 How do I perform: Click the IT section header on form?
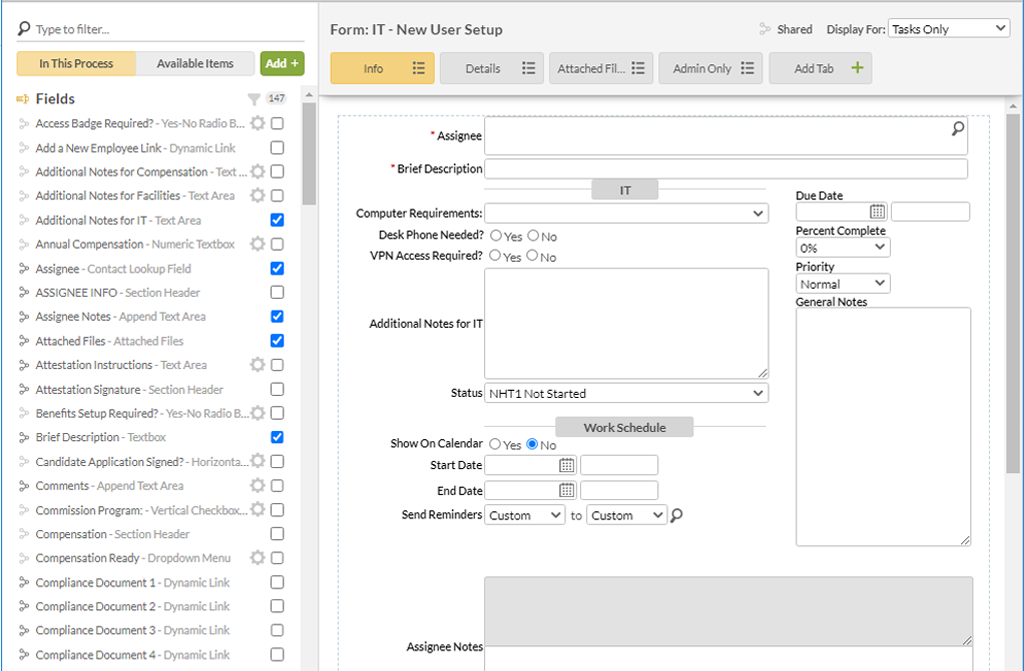pos(625,190)
